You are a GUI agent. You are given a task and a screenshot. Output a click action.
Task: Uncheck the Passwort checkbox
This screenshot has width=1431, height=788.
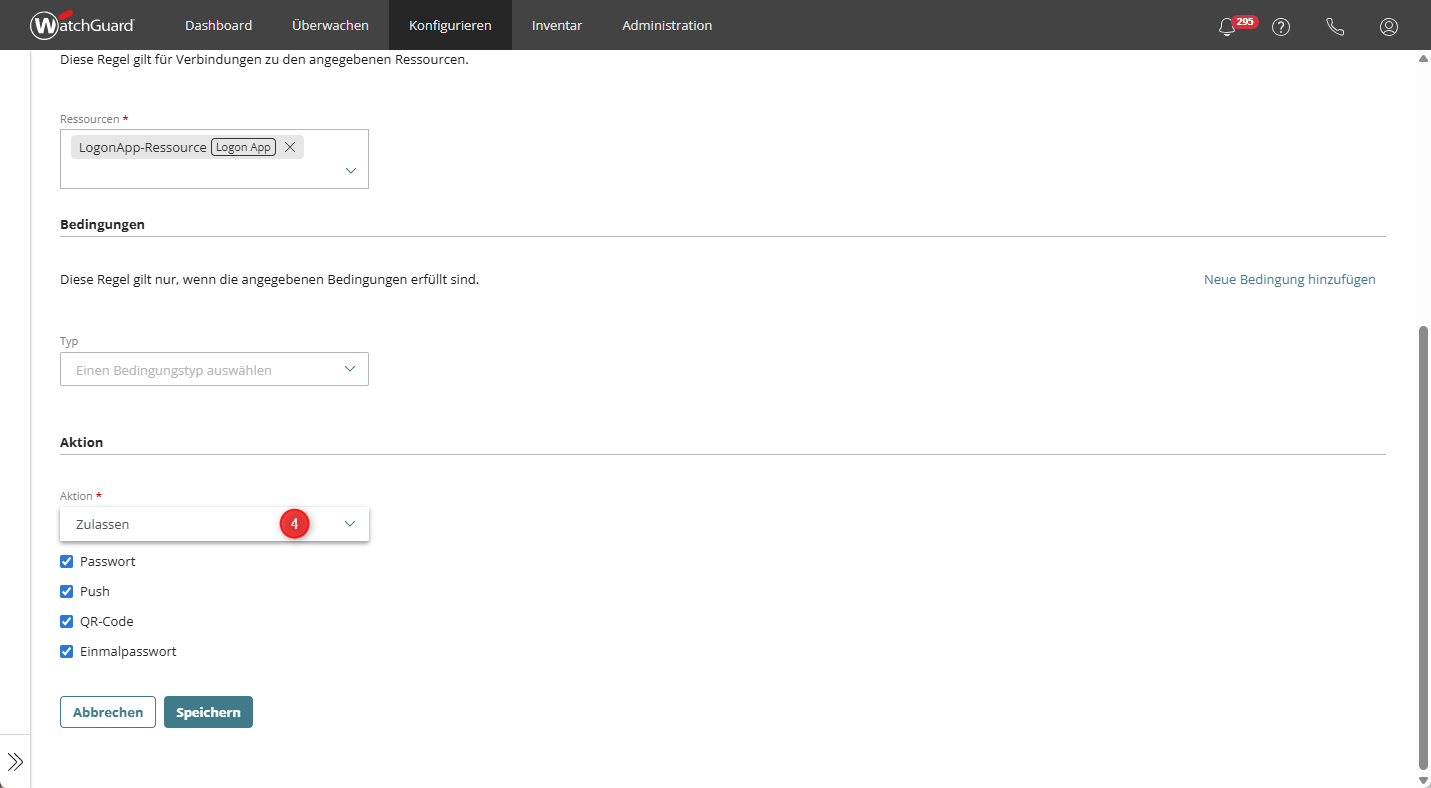click(x=67, y=562)
